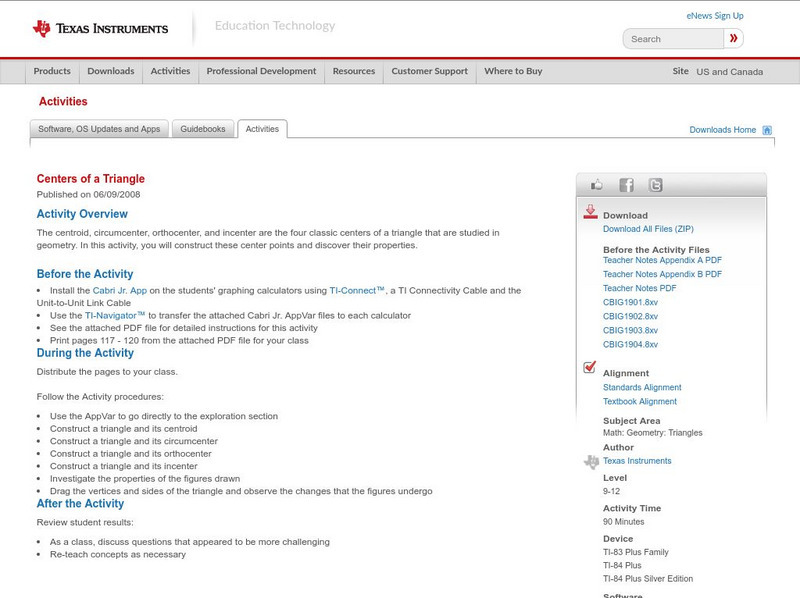Click the thumbs-up like icon
The width and height of the screenshot is (800, 598).
596,185
